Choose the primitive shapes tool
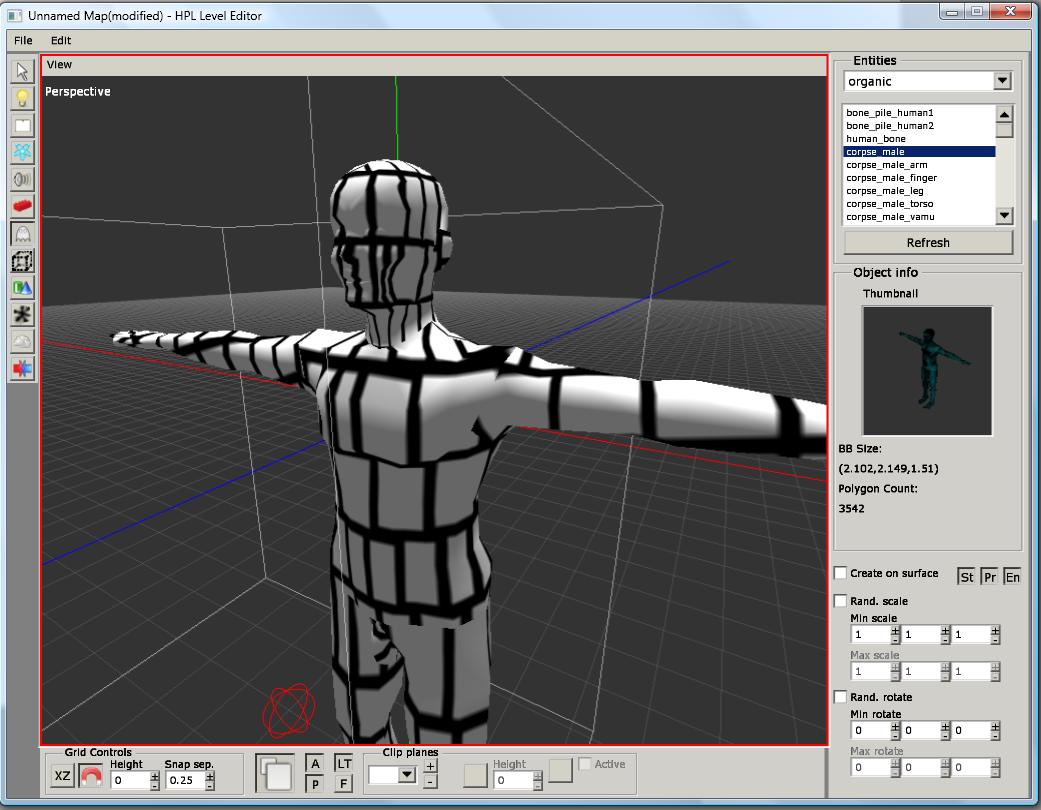The width and height of the screenshot is (1041, 810). [x=22, y=287]
